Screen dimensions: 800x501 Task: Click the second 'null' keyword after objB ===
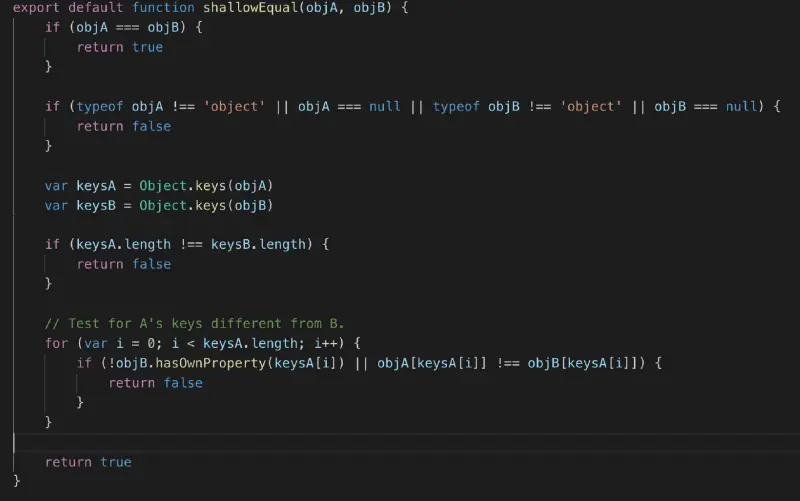tap(741, 106)
